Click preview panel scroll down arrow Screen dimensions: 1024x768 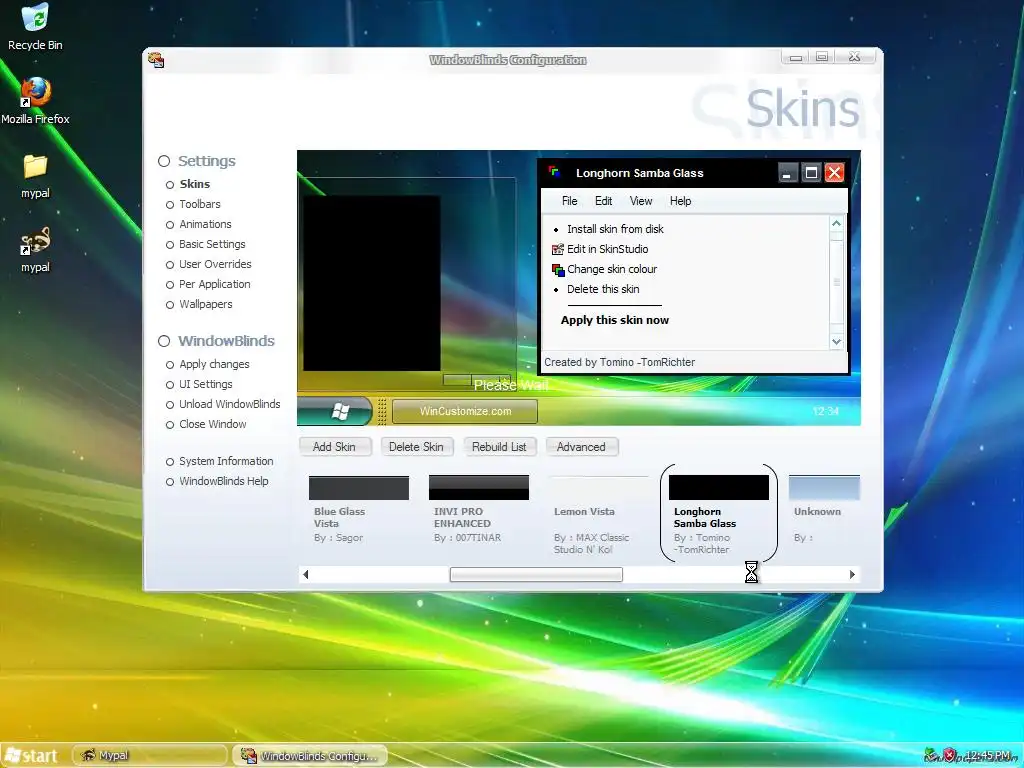click(x=837, y=342)
